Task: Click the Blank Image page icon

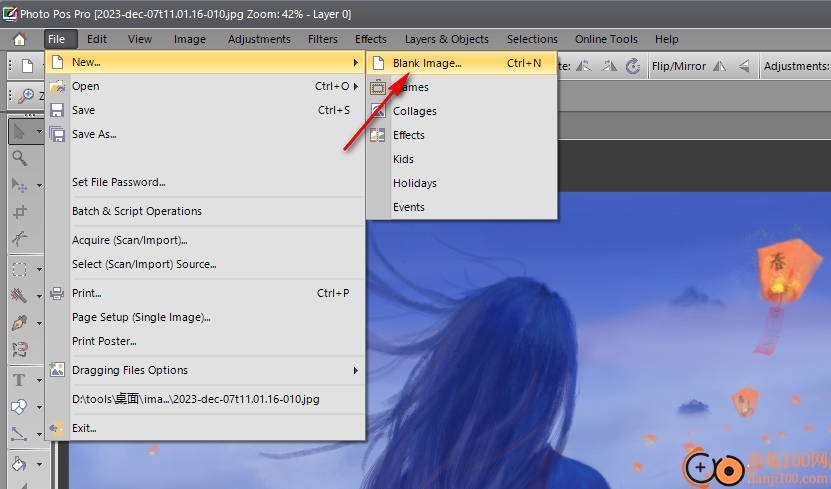Action: (378, 63)
